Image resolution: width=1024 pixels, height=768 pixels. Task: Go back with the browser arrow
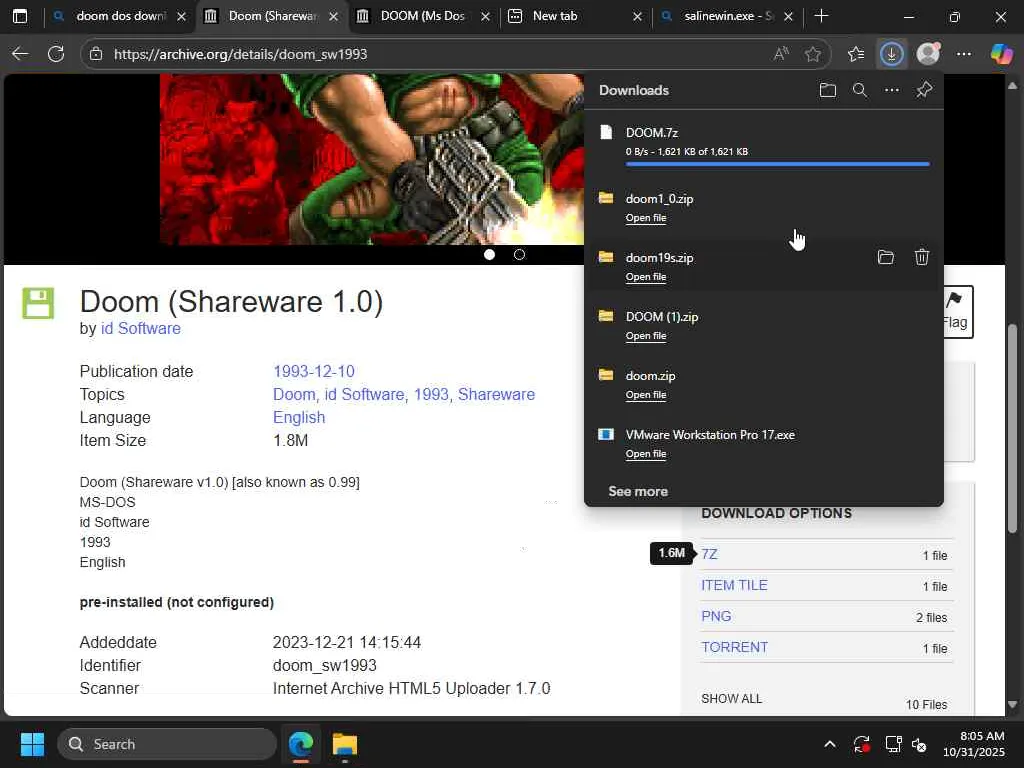[20, 54]
